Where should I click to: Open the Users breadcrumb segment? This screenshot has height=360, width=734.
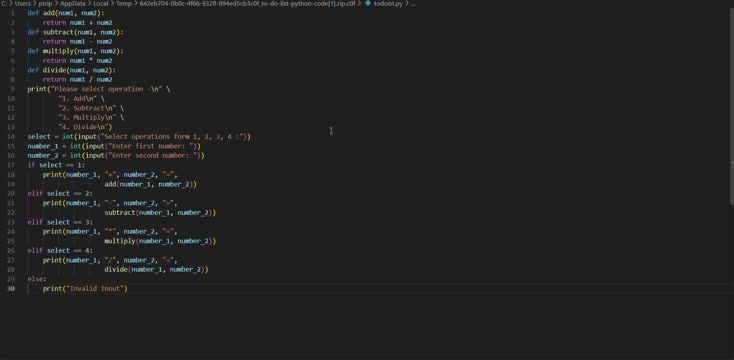[x=22, y=3]
